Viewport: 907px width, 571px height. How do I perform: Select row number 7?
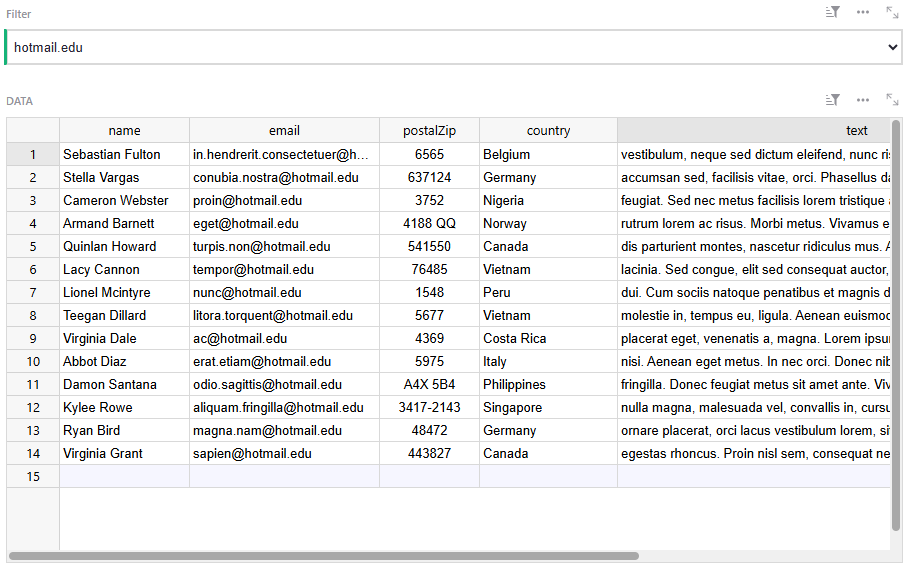point(33,293)
